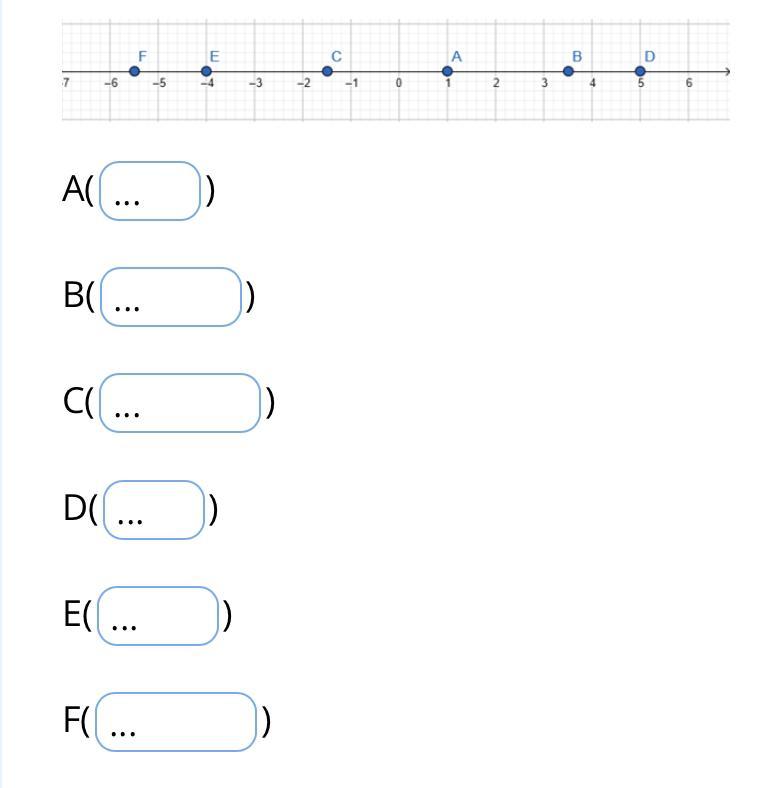Image resolution: width=784 pixels, height=788 pixels.
Task: Click the input field for point D
Action: 154,510
